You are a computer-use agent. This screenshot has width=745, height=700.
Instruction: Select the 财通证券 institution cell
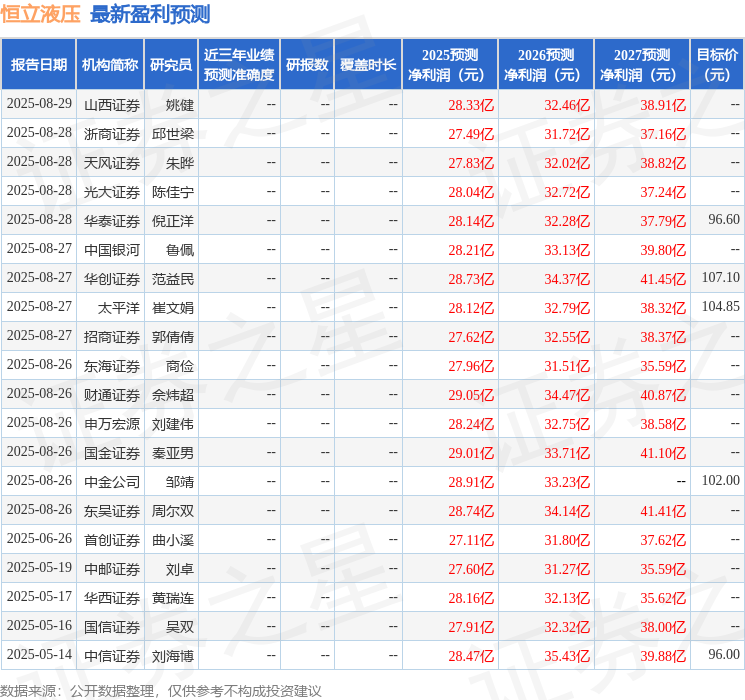click(x=112, y=395)
